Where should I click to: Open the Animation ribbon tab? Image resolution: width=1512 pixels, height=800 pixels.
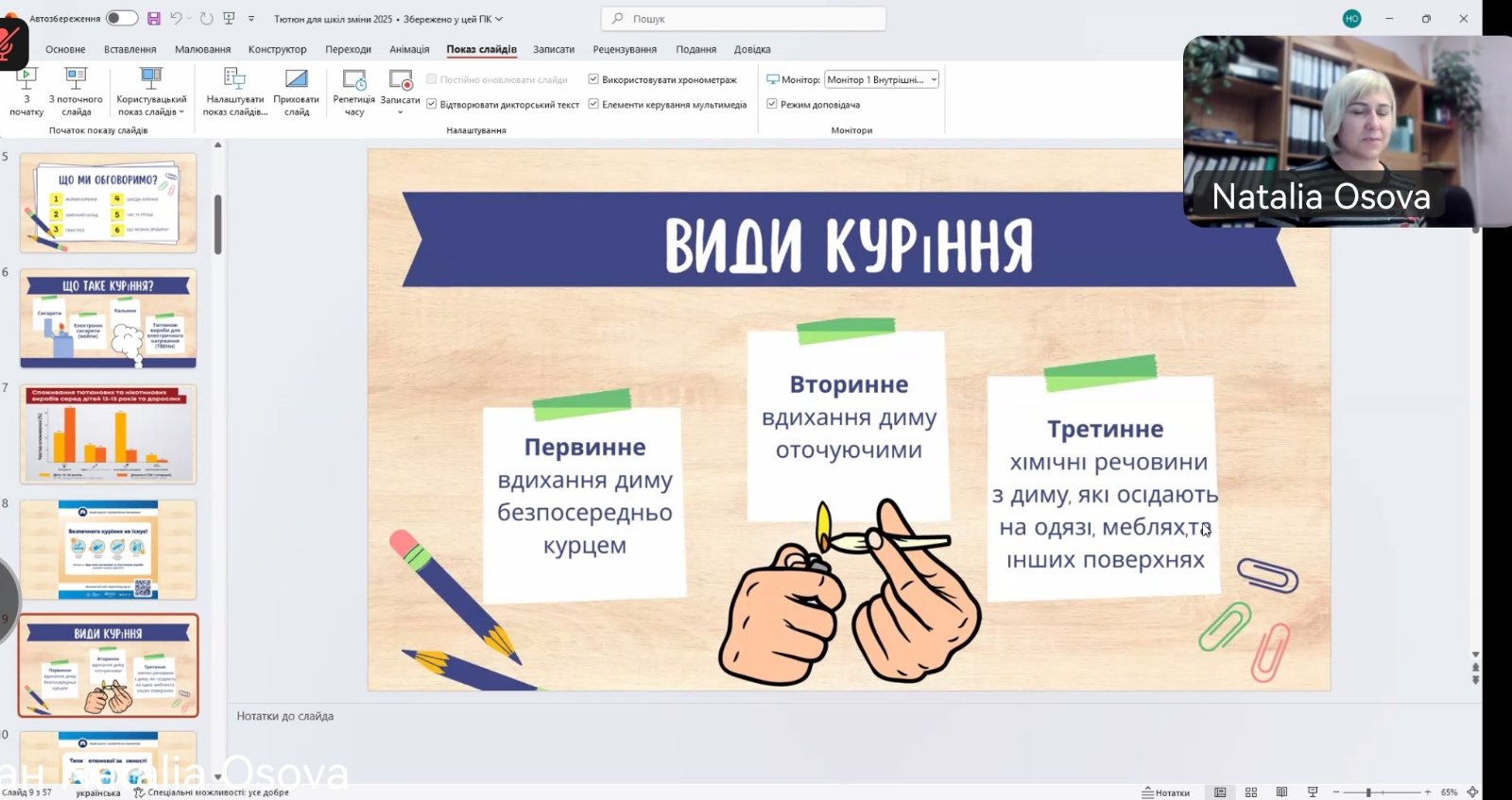coord(409,49)
